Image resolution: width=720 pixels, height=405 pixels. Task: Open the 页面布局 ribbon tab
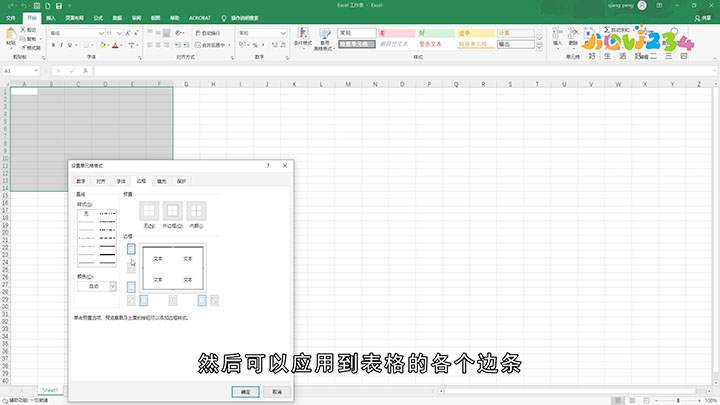(x=74, y=18)
